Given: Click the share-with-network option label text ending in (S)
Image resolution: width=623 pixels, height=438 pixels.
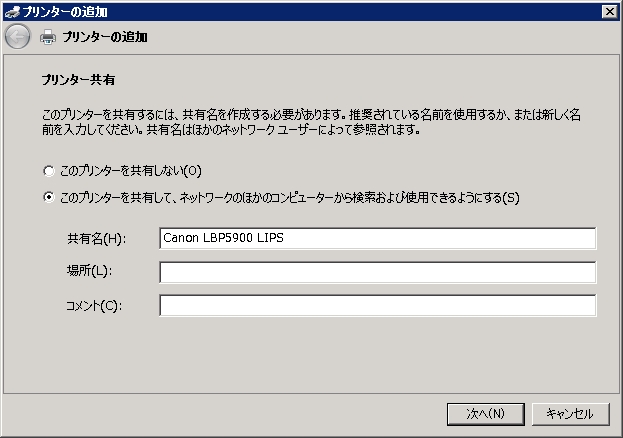Looking at the screenshot, I should coord(290,197).
